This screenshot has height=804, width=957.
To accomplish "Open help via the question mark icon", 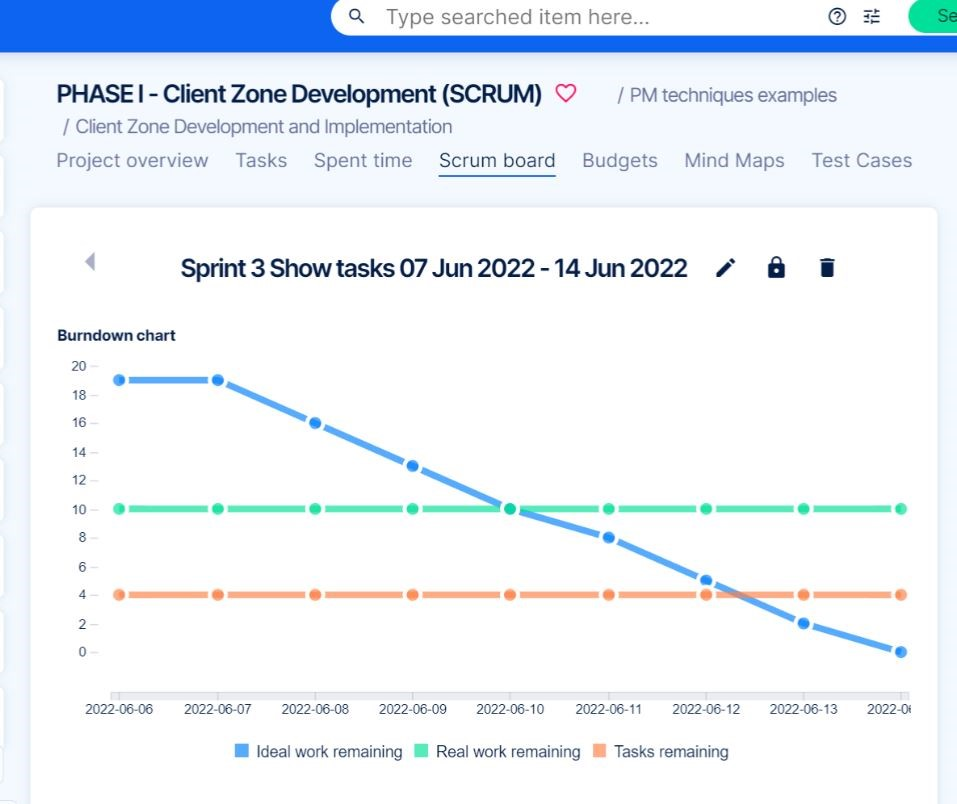I will pos(837,16).
